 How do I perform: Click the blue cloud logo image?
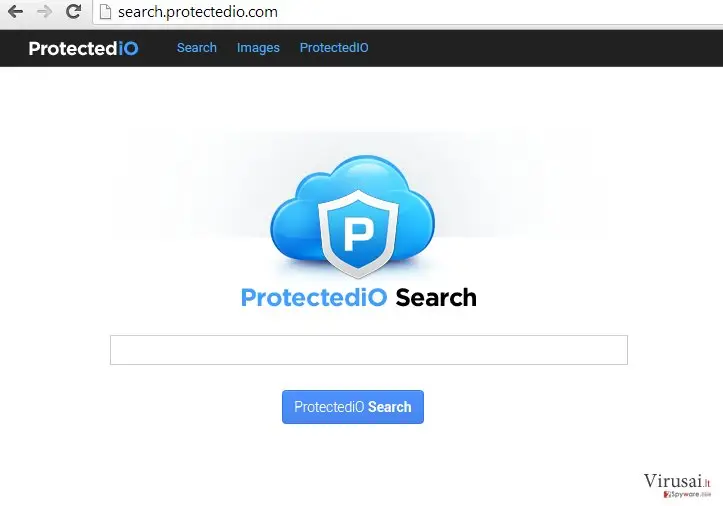click(353, 217)
